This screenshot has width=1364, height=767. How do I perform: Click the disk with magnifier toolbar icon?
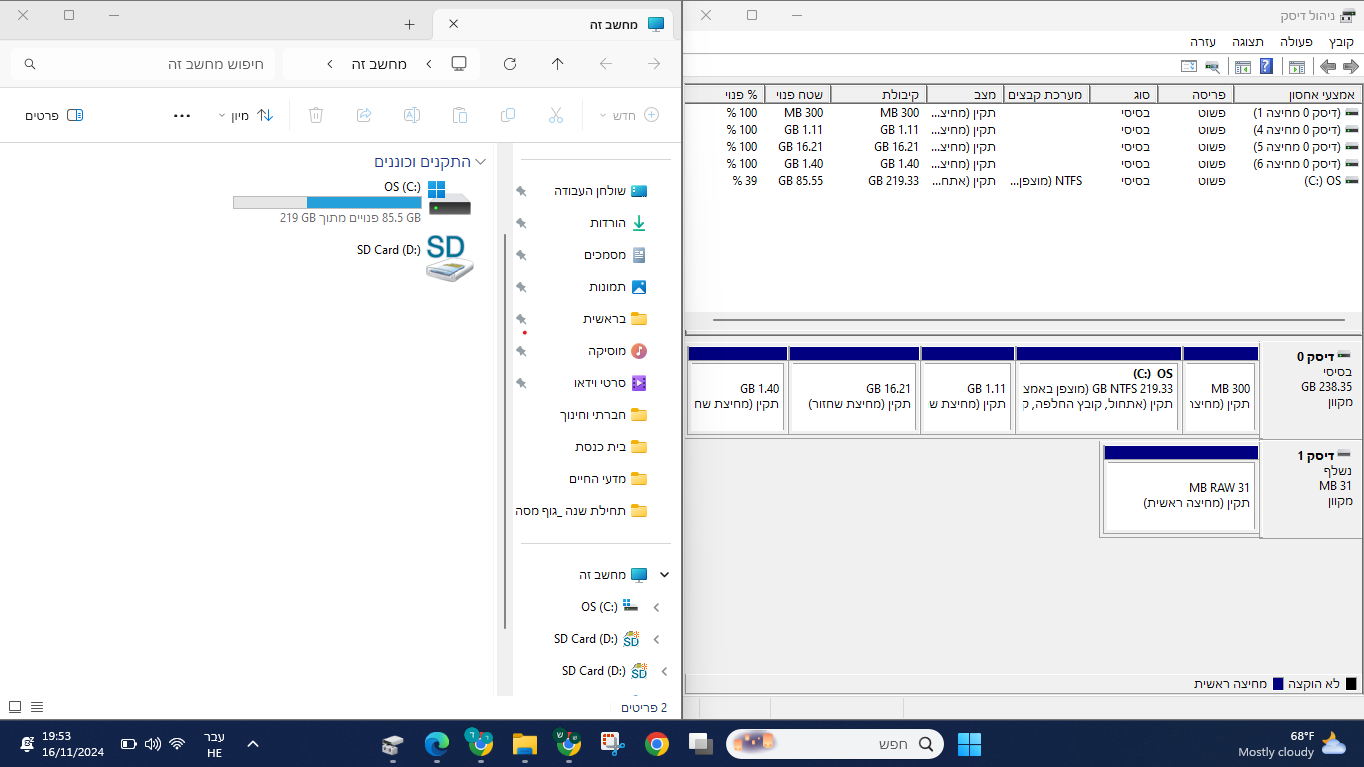(1212, 66)
